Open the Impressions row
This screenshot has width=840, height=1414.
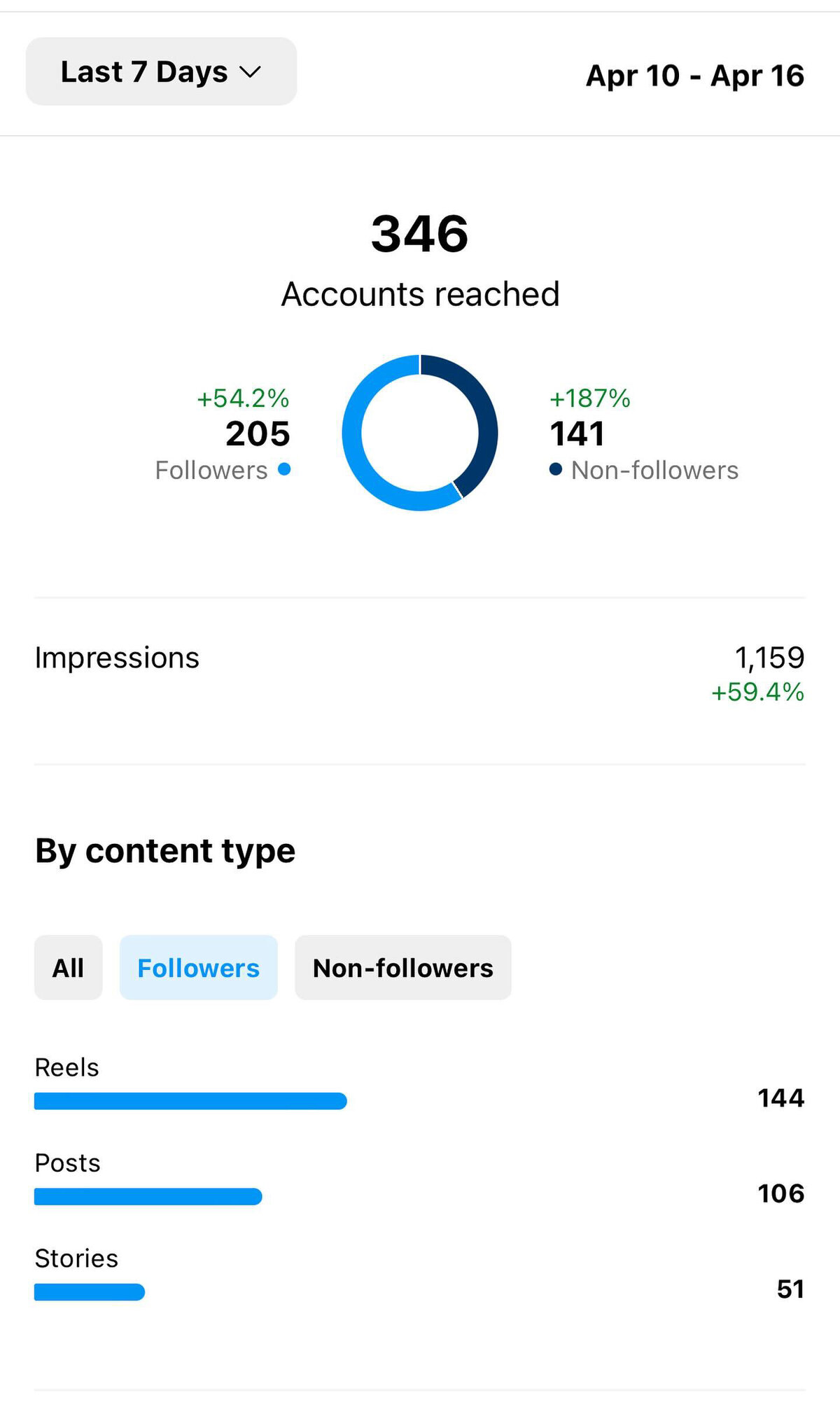pos(420,674)
